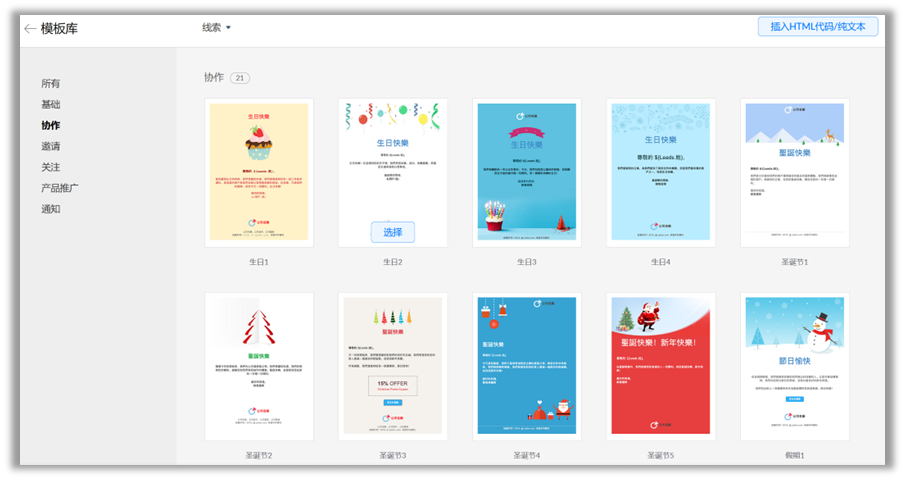This screenshot has width=905, height=480.
Task: Select the 圣诞节3 15% offer template
Action: coord(393,366)
